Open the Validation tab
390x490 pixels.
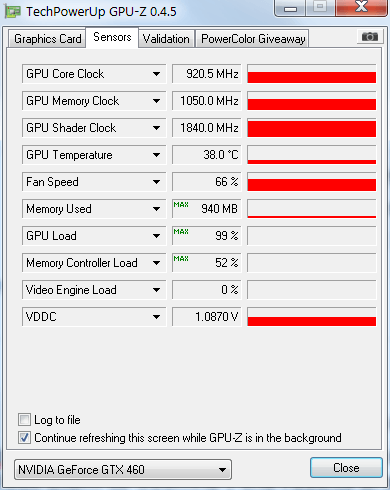[x=166, y=39]
